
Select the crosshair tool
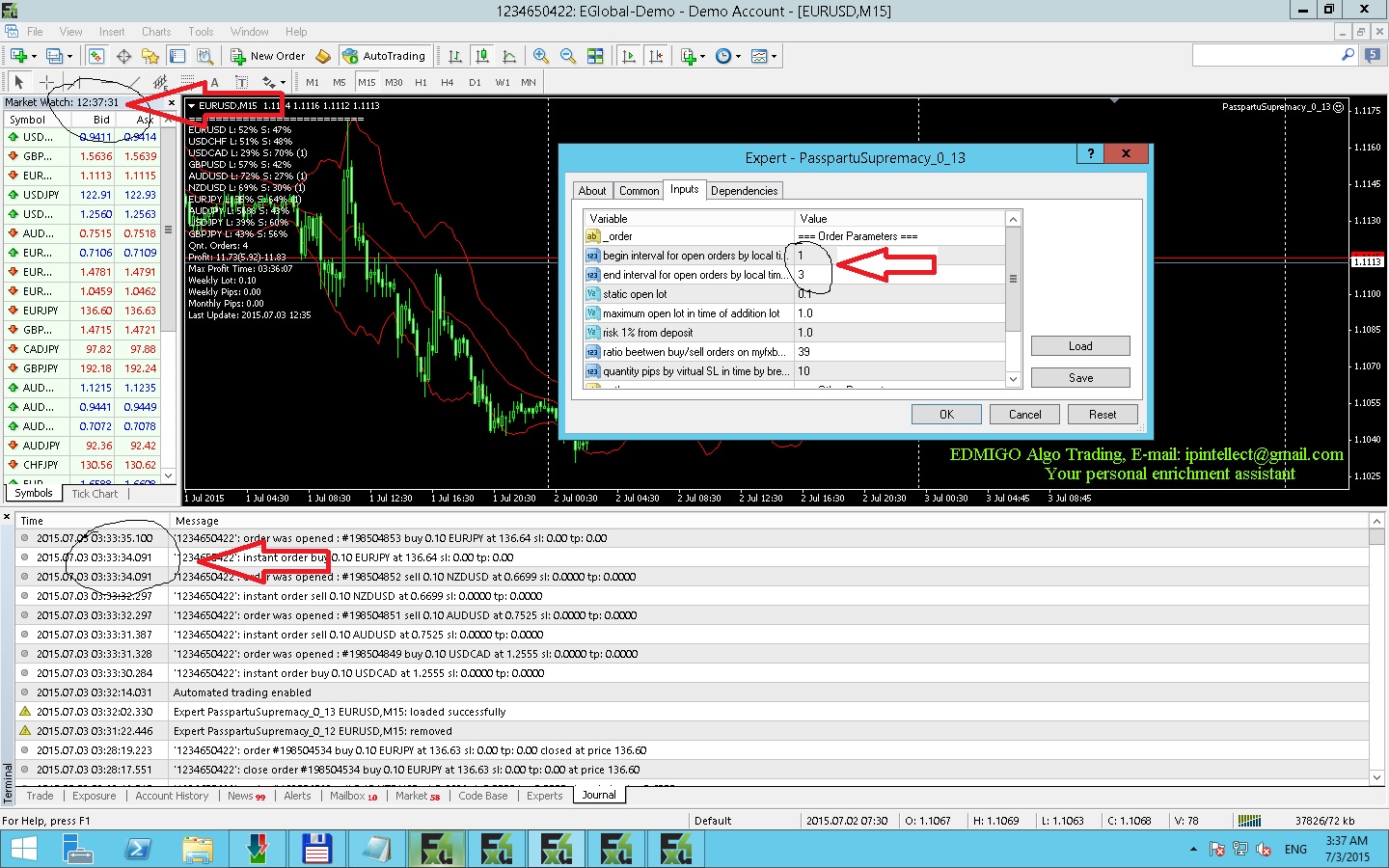(46, 82)
